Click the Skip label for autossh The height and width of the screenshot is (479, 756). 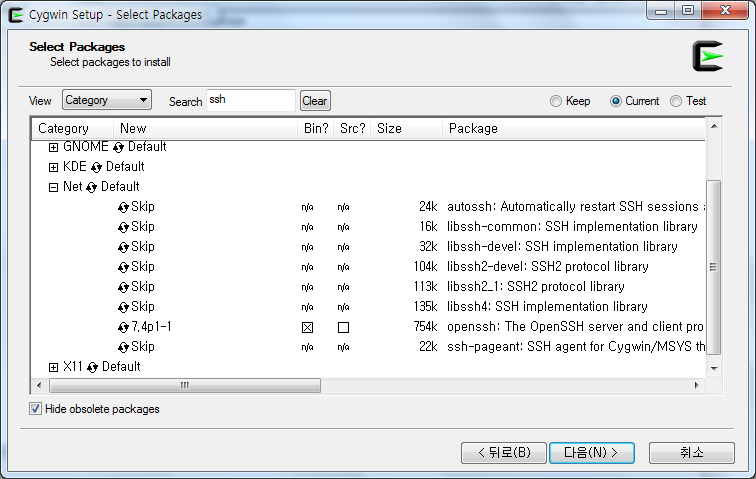click(143, 206)
